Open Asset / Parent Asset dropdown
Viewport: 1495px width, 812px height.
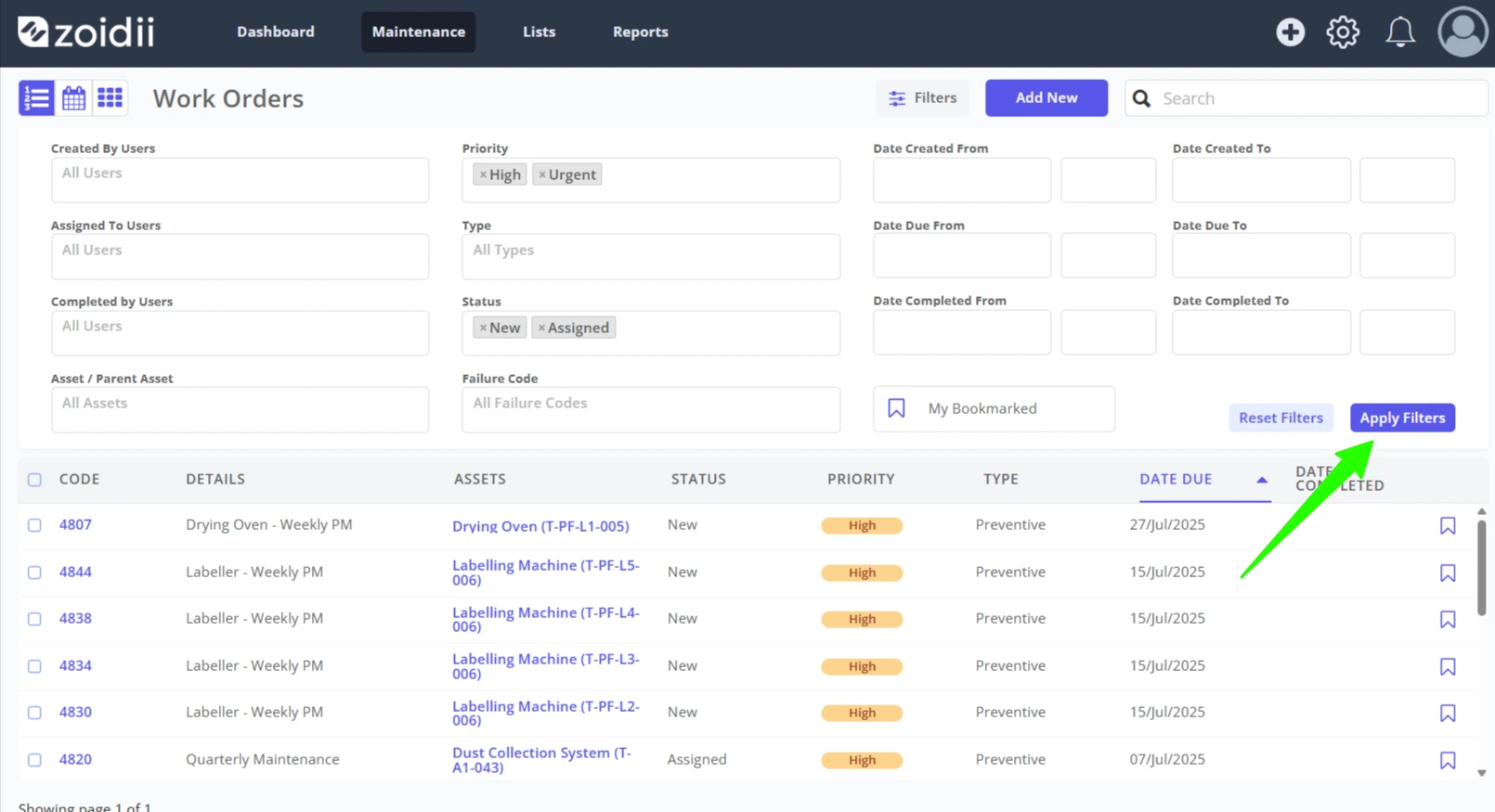pos(240,409)
